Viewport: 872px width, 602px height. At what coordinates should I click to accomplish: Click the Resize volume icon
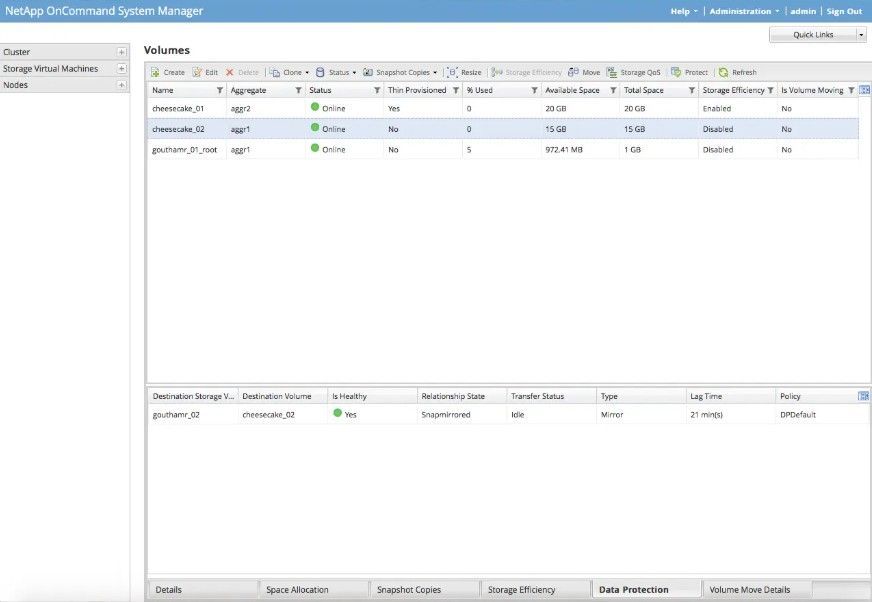[x=453, y=73]
